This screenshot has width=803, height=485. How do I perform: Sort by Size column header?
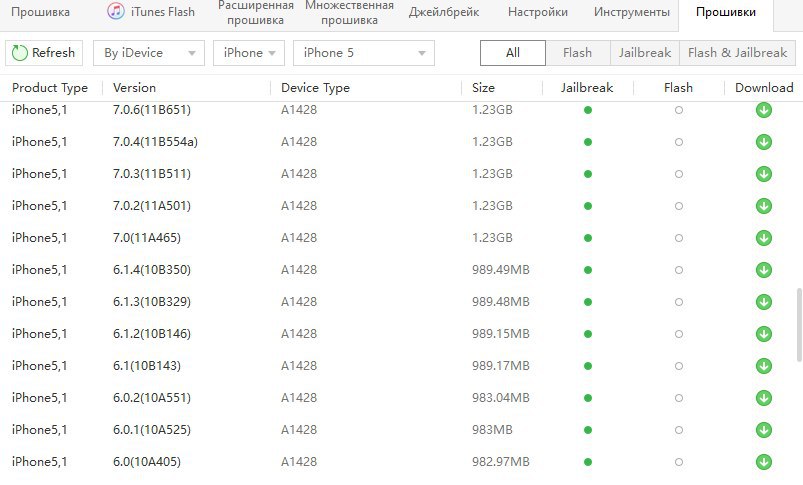coord(483,88)
